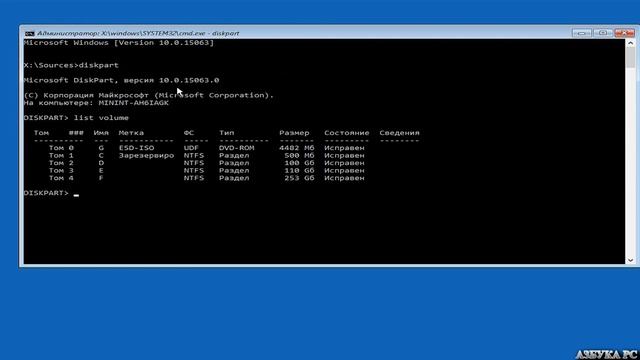Image resolution: width=640 pixels, height=360 pixels.
Task: Click drive letter G in Том 0 row
Action: (101, 148)
